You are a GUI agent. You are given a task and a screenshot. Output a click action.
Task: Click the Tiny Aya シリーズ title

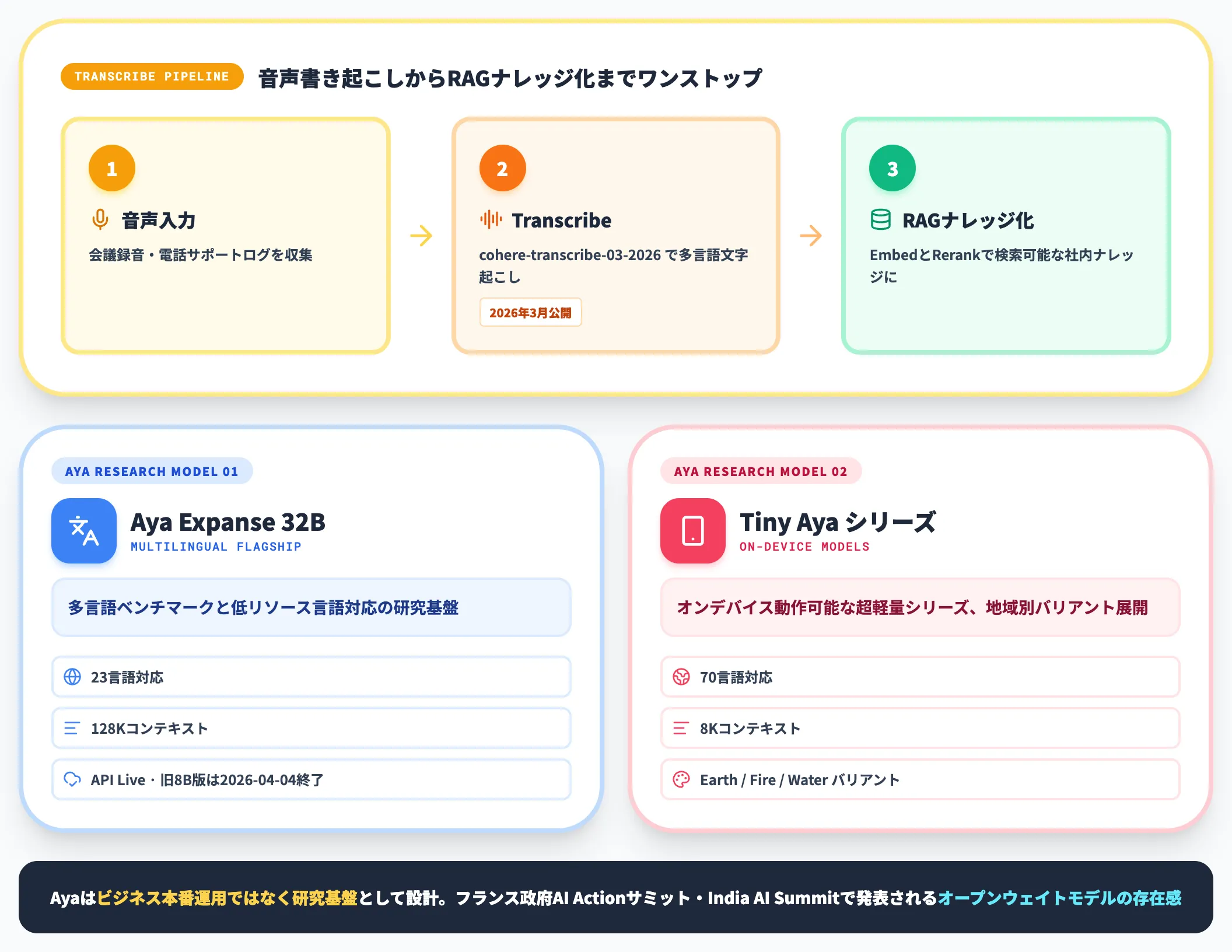838,522
